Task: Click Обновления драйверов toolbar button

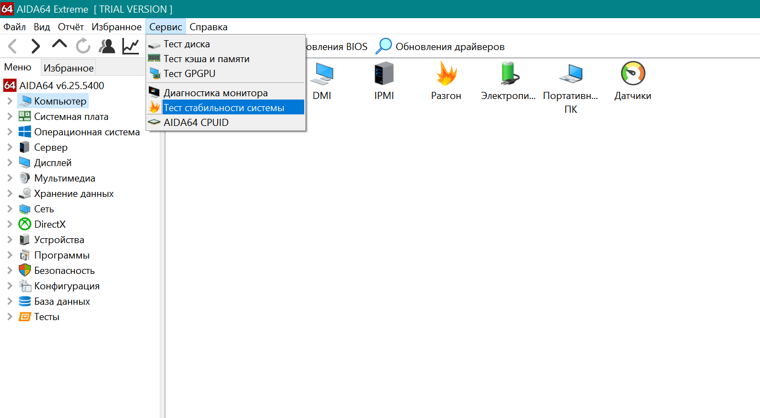Action: 441,47
